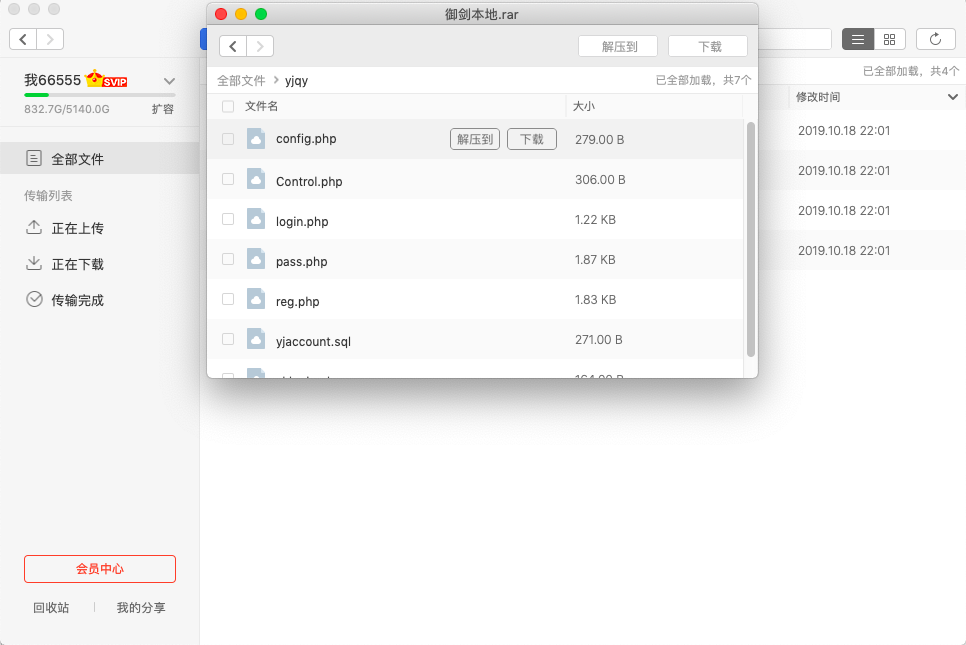Tick the pass.php checkbox
966x645 pixels.
pyautogui.click(x=228, y=260)
